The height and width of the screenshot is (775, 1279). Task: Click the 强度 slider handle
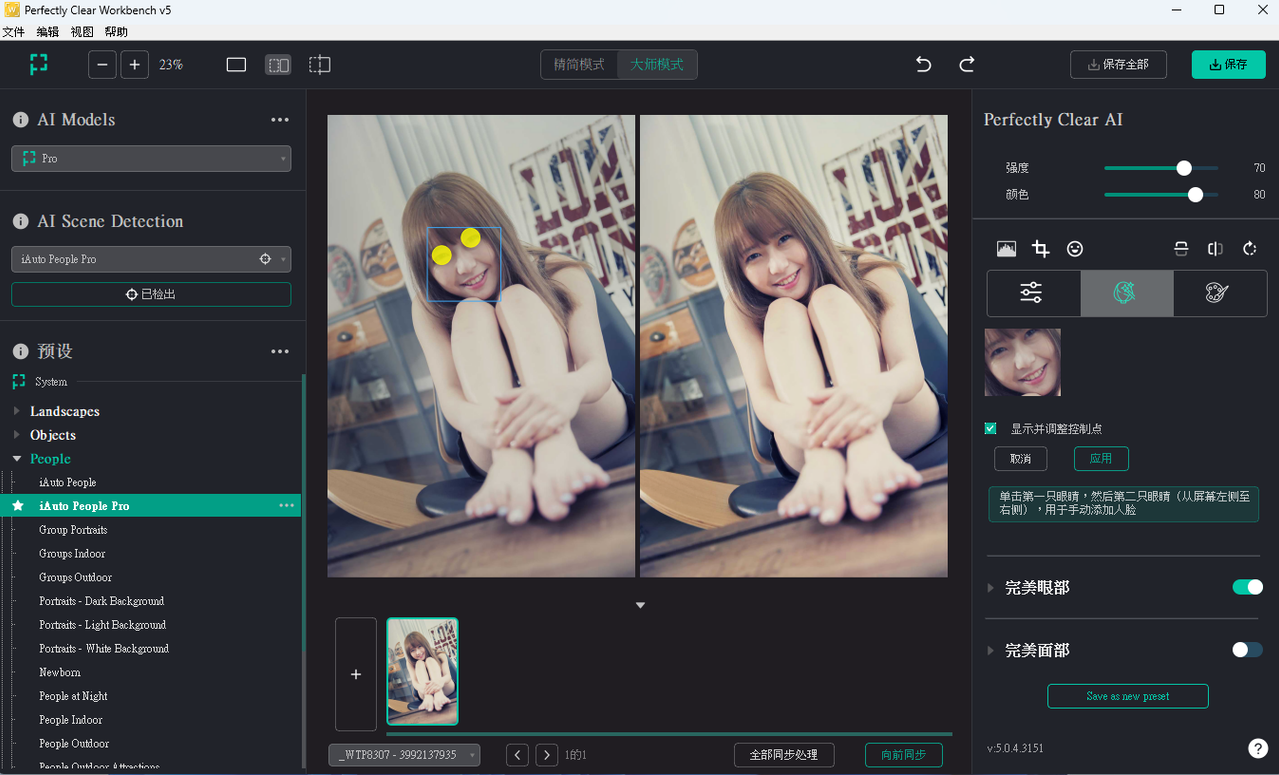(x=1184, y=168)
